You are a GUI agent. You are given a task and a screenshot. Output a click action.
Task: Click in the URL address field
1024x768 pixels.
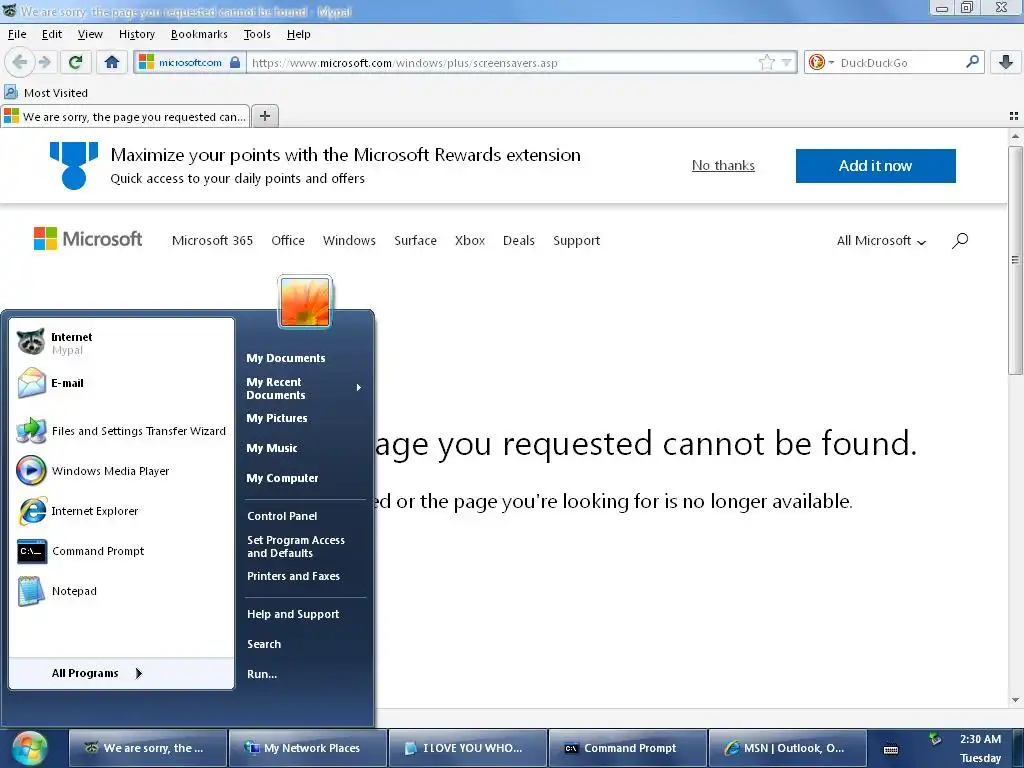point(503,63)
